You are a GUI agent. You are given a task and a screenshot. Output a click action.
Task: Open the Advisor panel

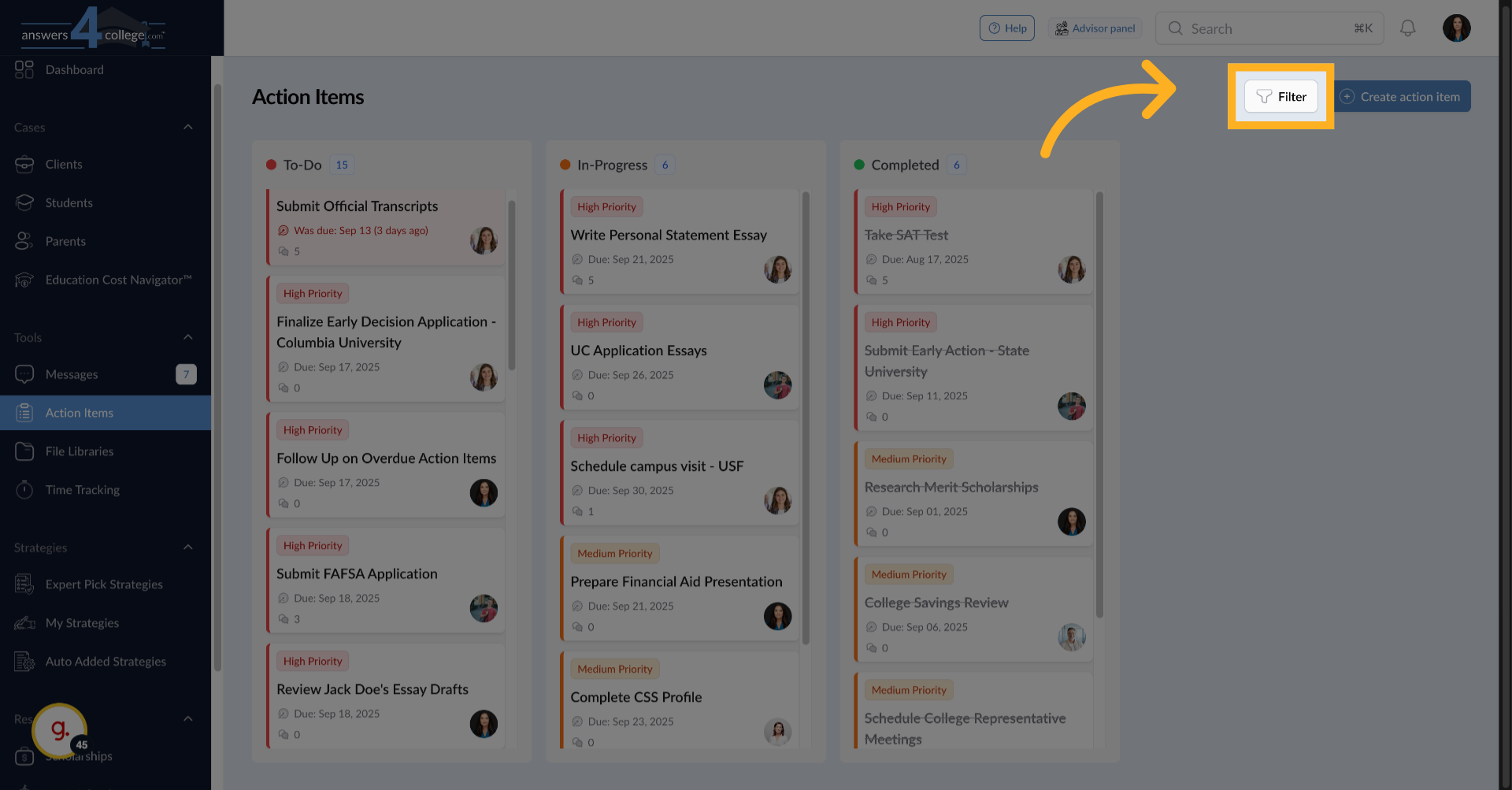[1095, 28]
